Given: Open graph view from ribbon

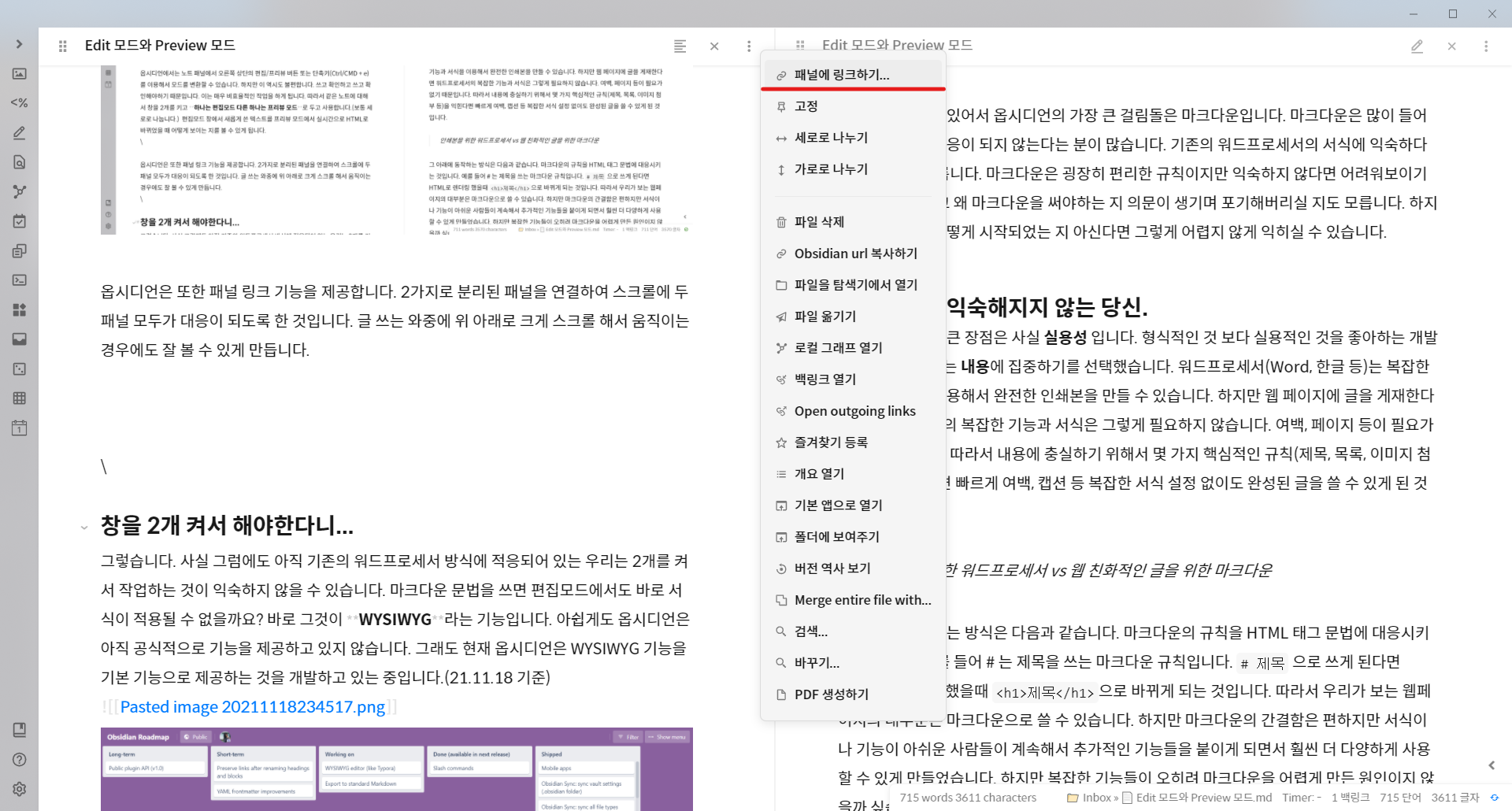Looking at the screenshot, I should click(20, 191).
